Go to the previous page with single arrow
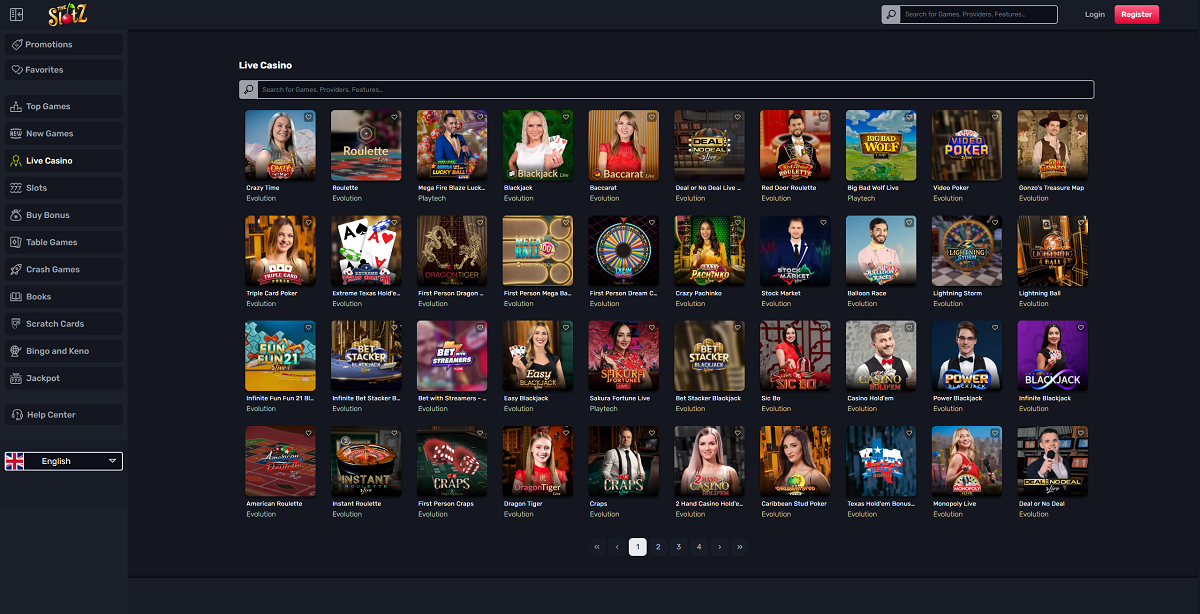The width and height of the screenshot is (1200, 614). point(617,547)
